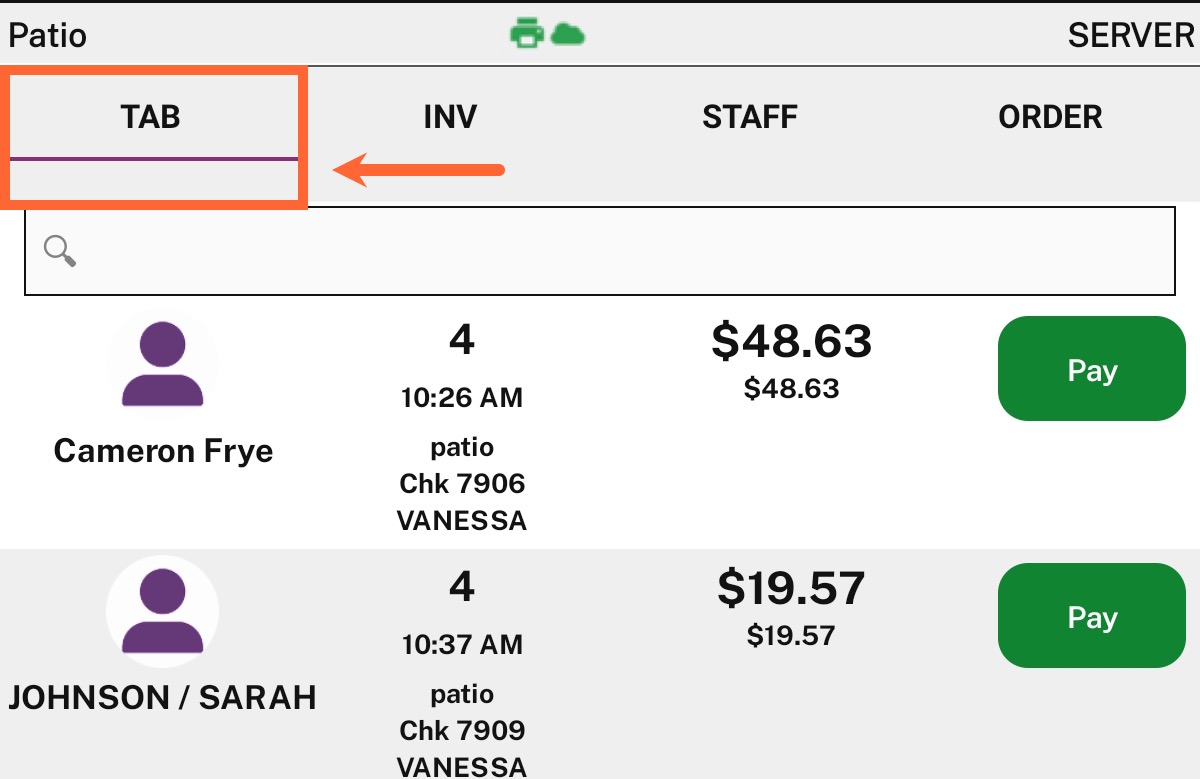Click the $19.57 total amount
This screenshot has height=779, width=1200.
click(x=791, y=589)
